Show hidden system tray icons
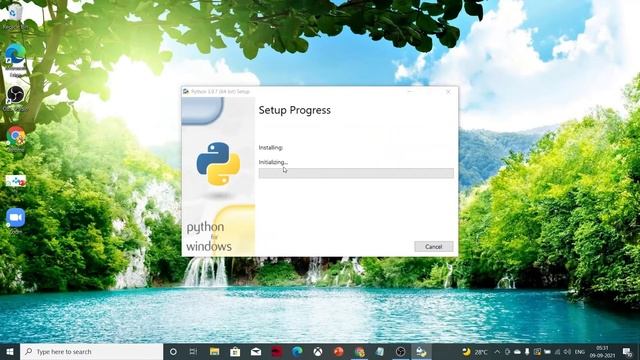 [x=497, y=351]
